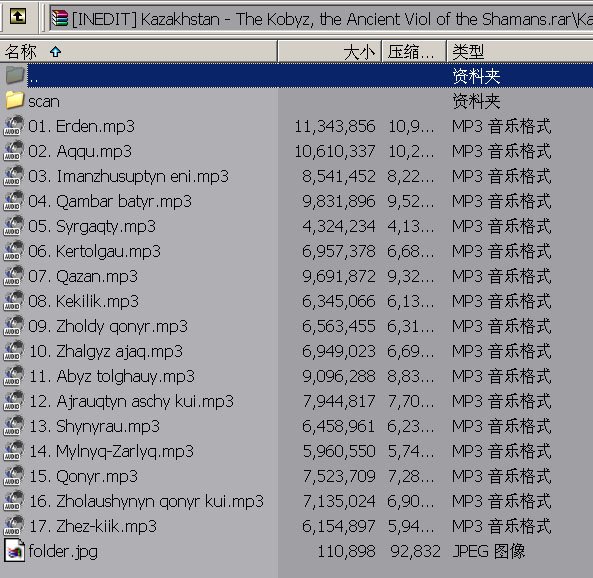Select file name '03. Imanzhusuptyn eni.mp3'
This screenshot has width=593, height=578.
tap(128, 176)
